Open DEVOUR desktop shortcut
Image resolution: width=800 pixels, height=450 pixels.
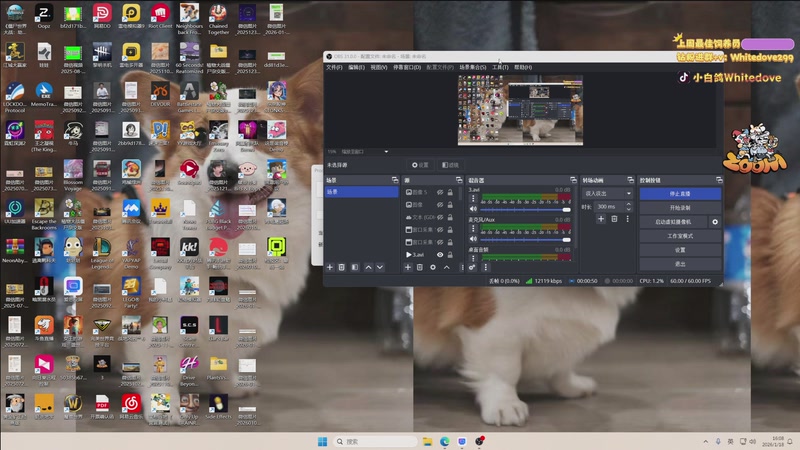click(160, 95)
